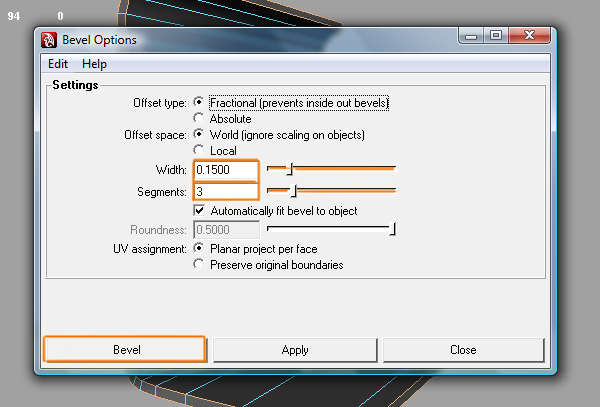Viewport: 600px width, 407px height.
Task: Minimize the Bevel Options window
Action: [471, 36]
